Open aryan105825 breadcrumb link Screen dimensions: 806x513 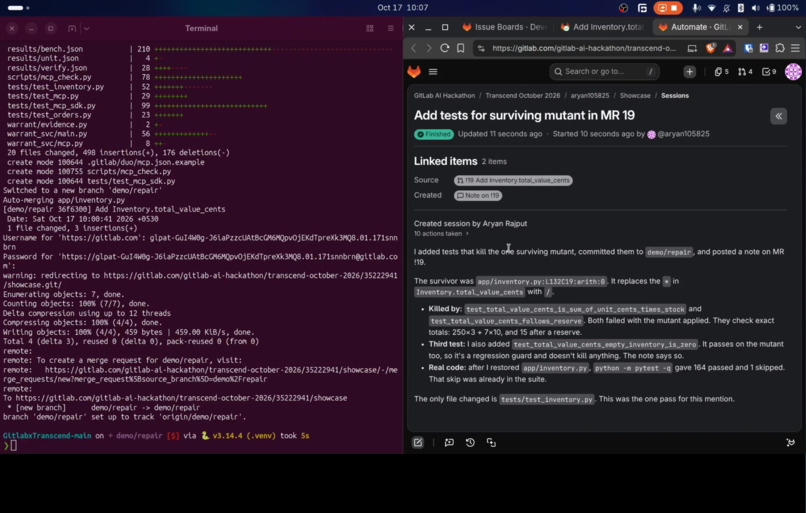[590, 96]
